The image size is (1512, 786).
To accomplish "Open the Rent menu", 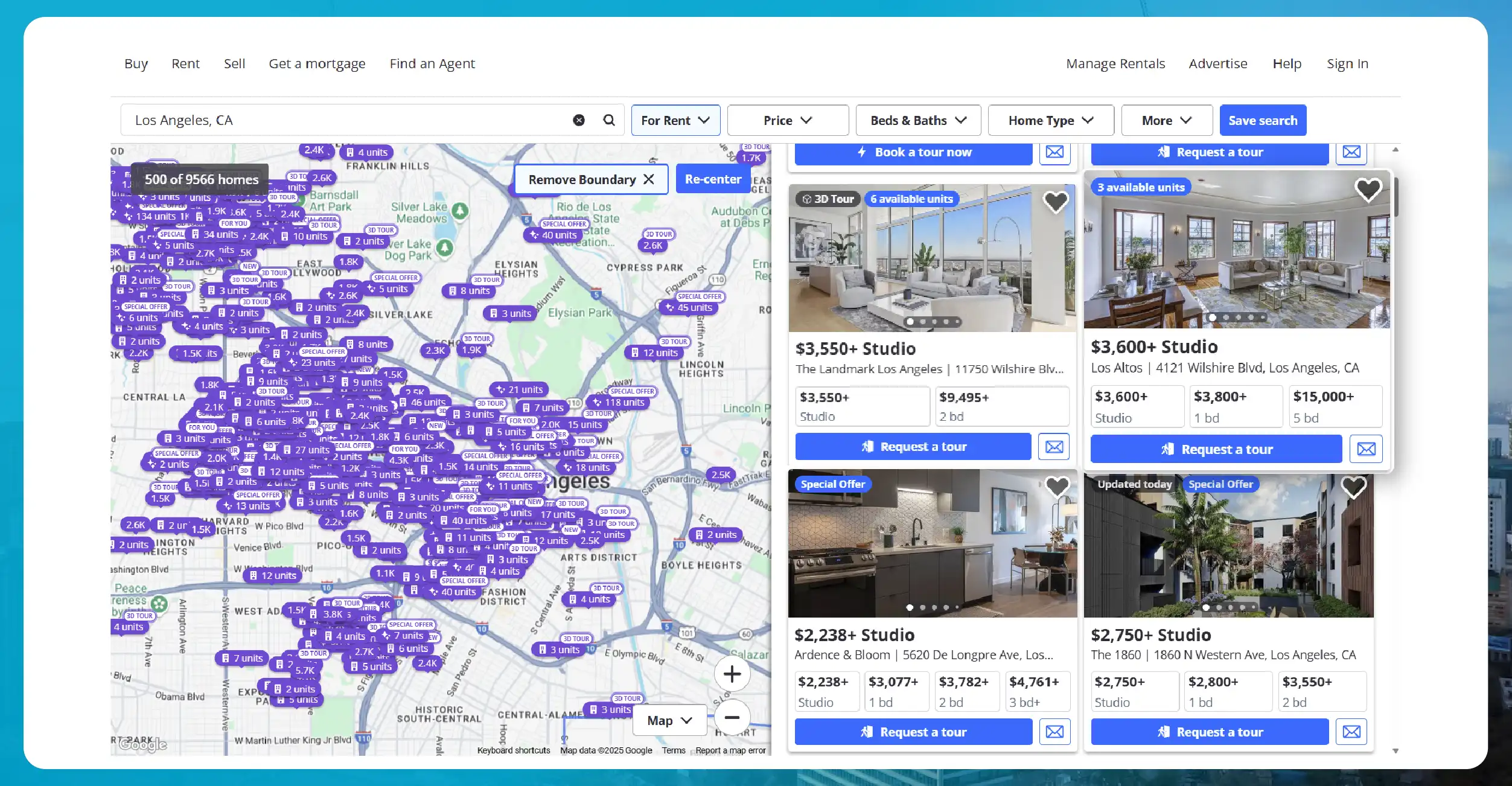I will tap(185, 63).
